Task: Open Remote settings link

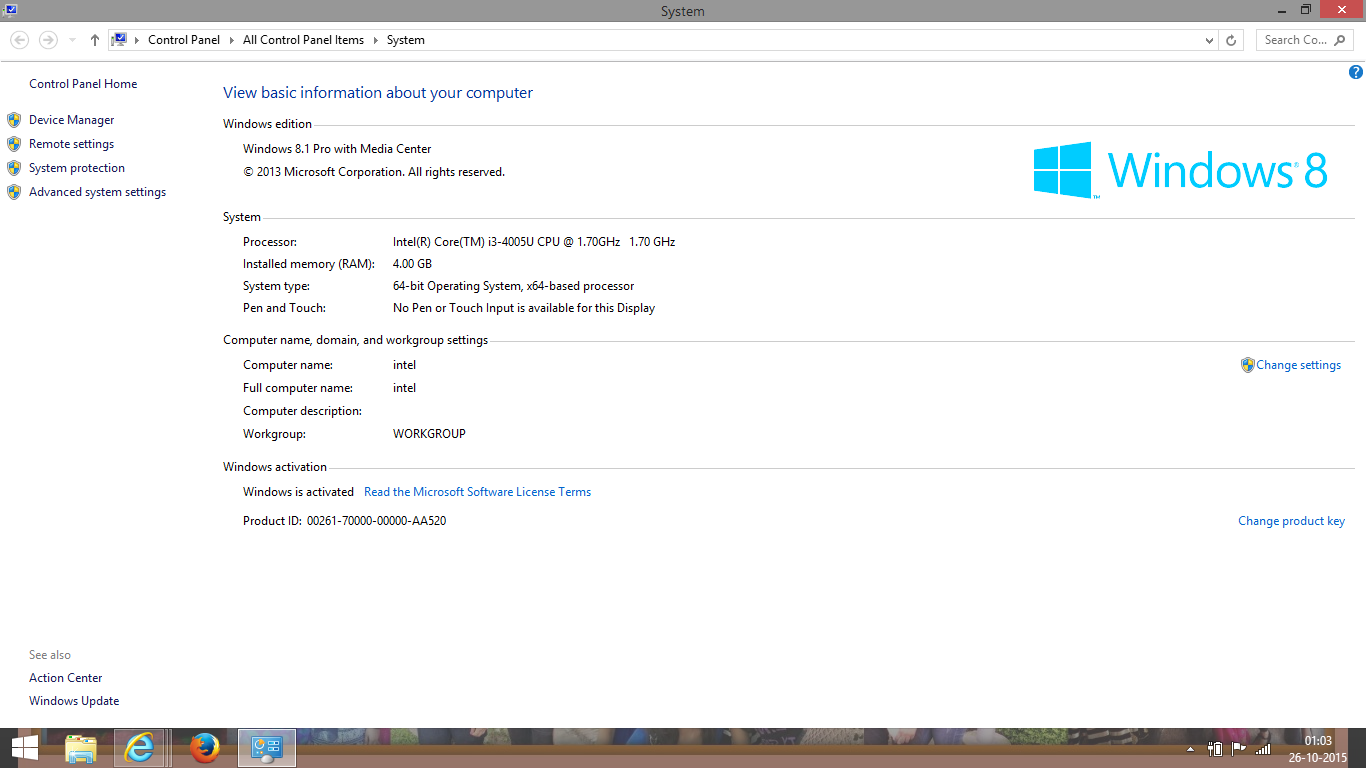Action: [71, 144]
